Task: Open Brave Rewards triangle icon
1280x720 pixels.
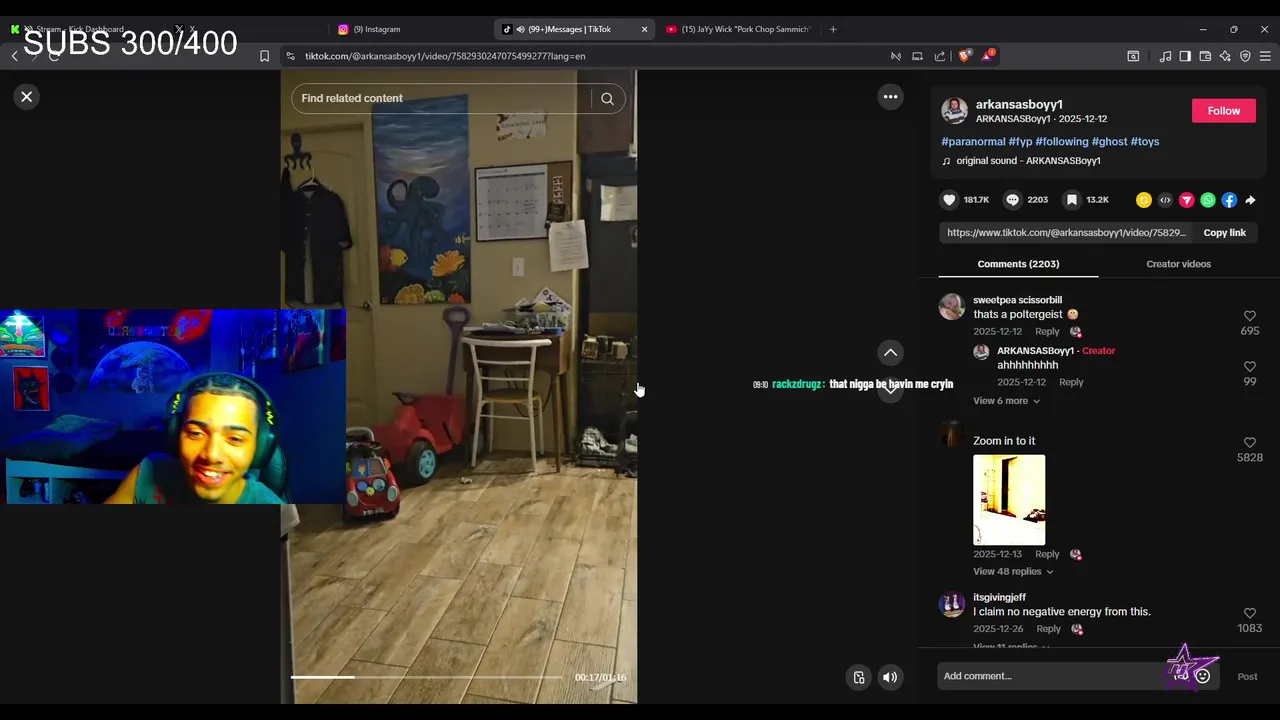Action: click(x=988, y=55)
